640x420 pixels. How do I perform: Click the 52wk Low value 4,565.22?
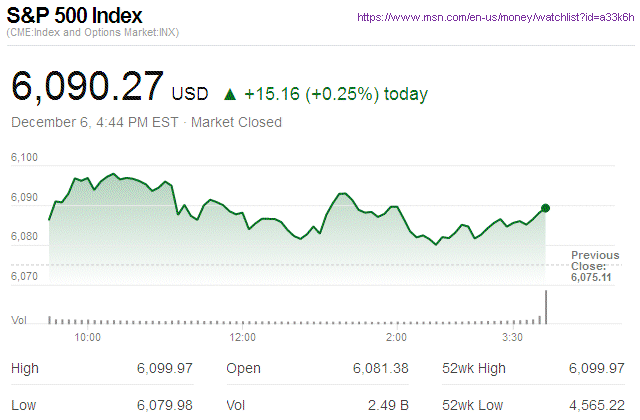597,404
